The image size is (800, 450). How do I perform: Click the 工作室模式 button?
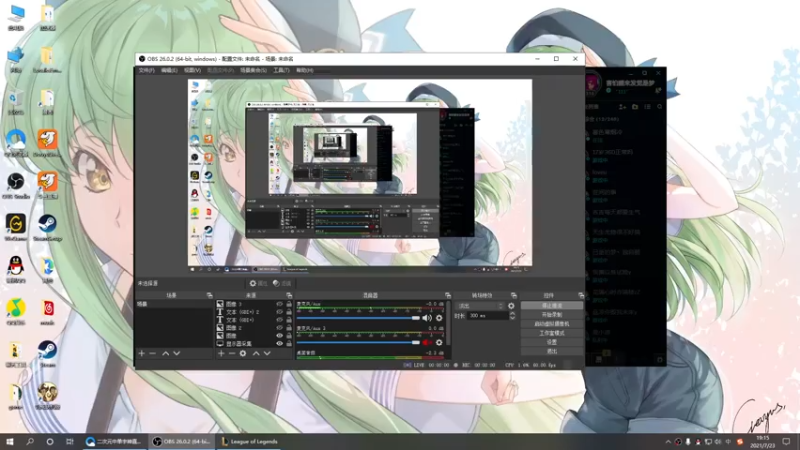click(552, 333)
